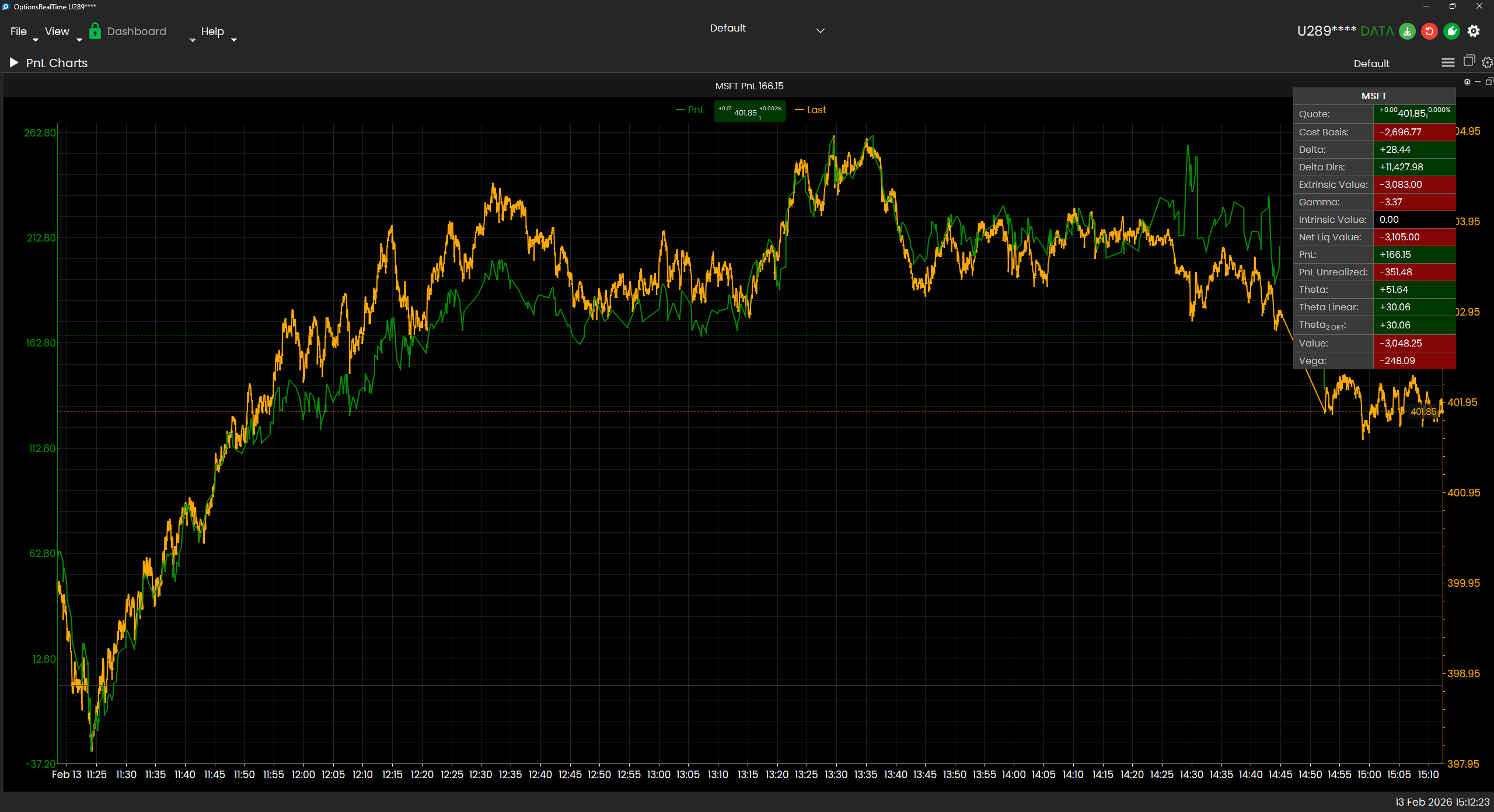Image resolution: width=1494 pixels, height=812 pixels.
Task: Click the Dashboard button
Action: tap(137, 31)
